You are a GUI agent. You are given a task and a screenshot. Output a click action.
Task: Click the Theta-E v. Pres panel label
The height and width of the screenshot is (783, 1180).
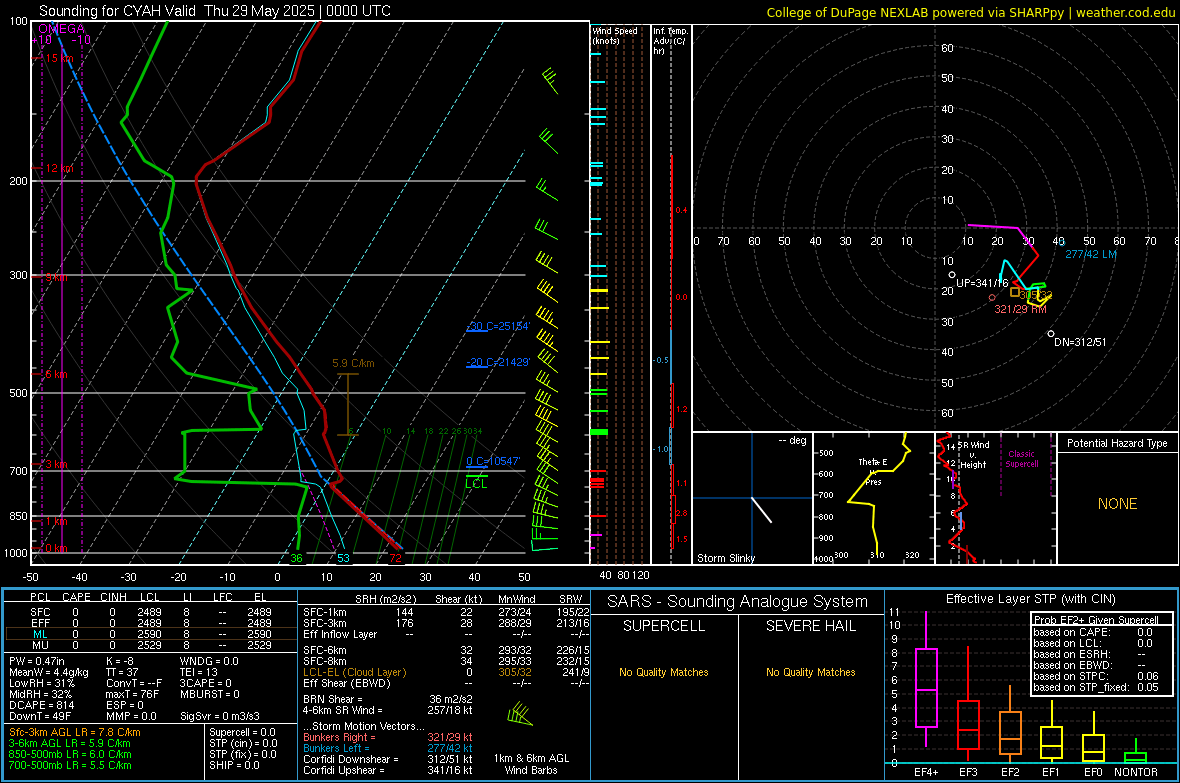coord(873,471)
